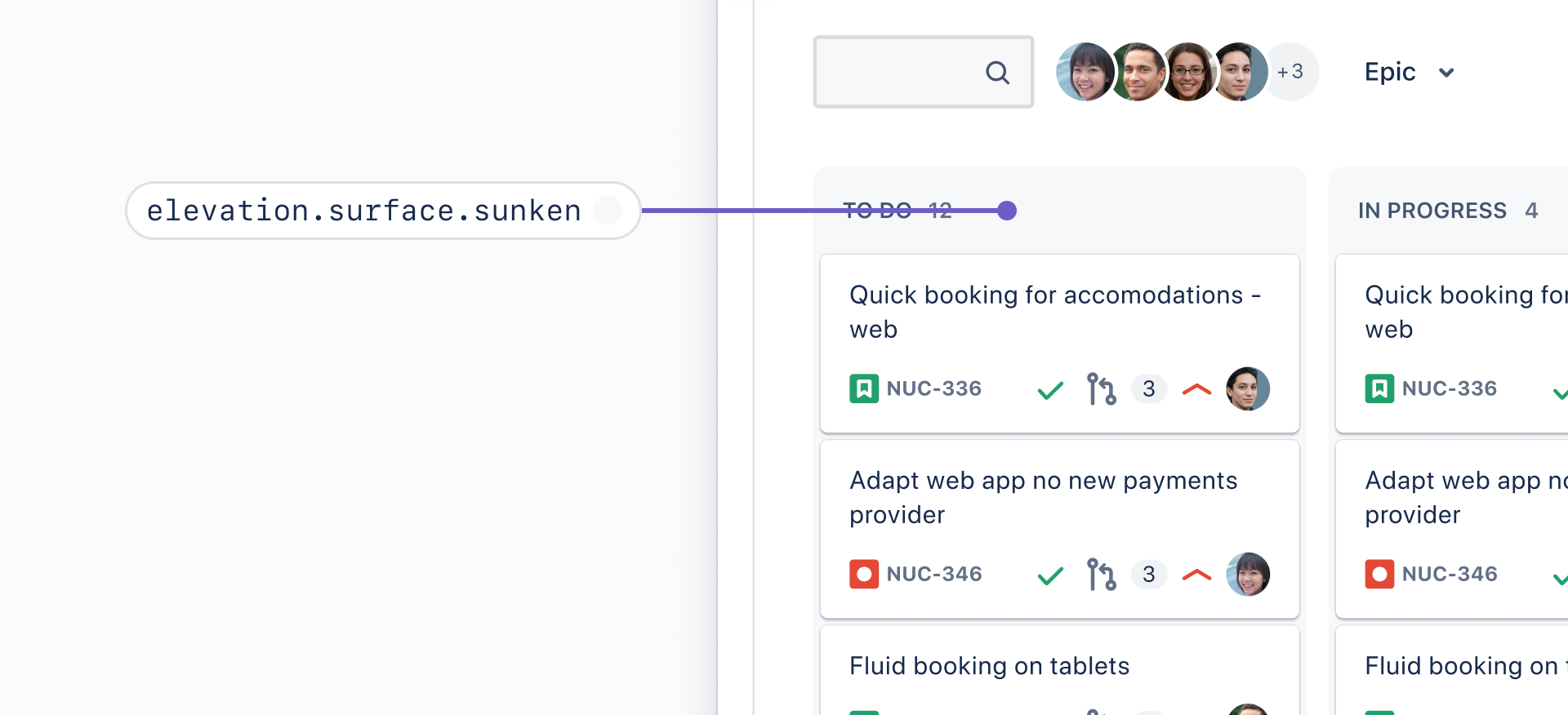Viewport: 1568px width, 715px height.
Task: Select the first avatar in the filter group
Action: point(1085,72)
